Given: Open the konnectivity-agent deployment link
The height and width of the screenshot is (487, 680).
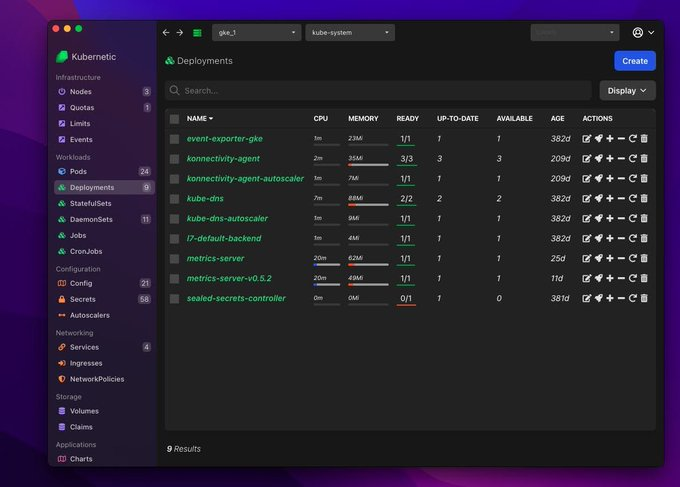Looking at the screenshot, I should coord(223,159).
